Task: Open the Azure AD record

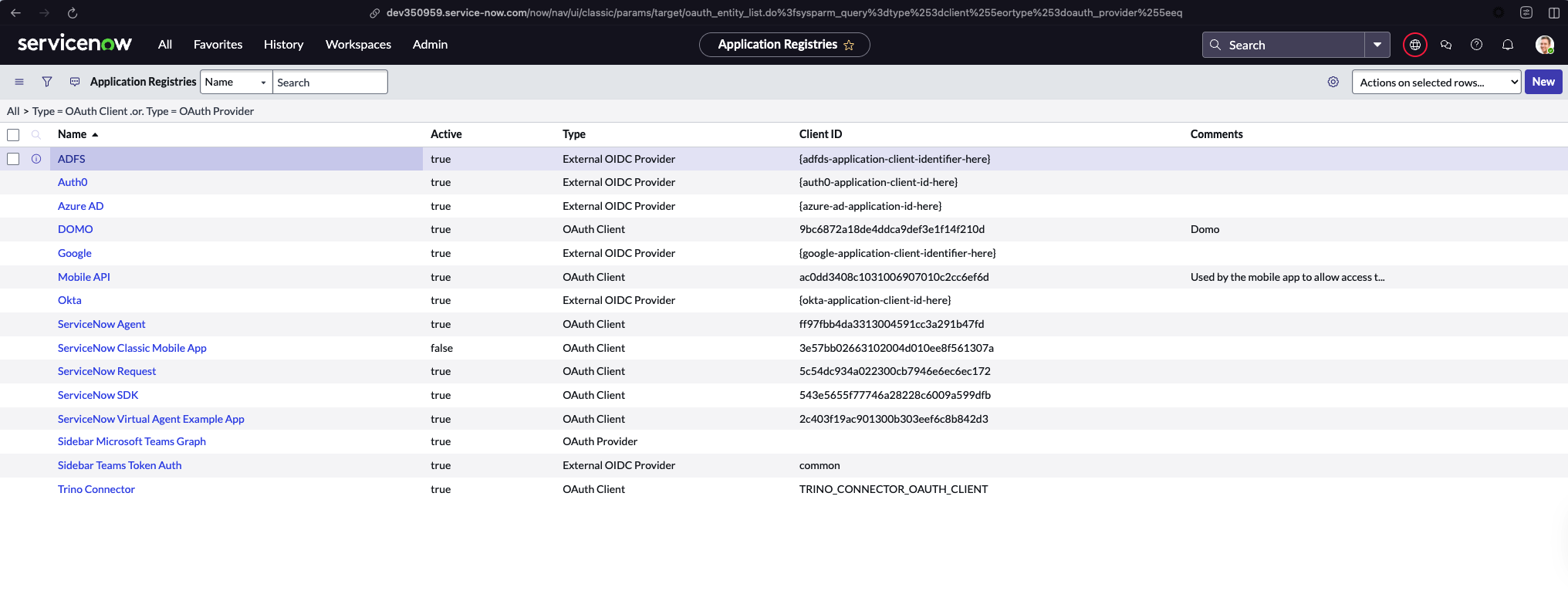Action: point(80,206)
